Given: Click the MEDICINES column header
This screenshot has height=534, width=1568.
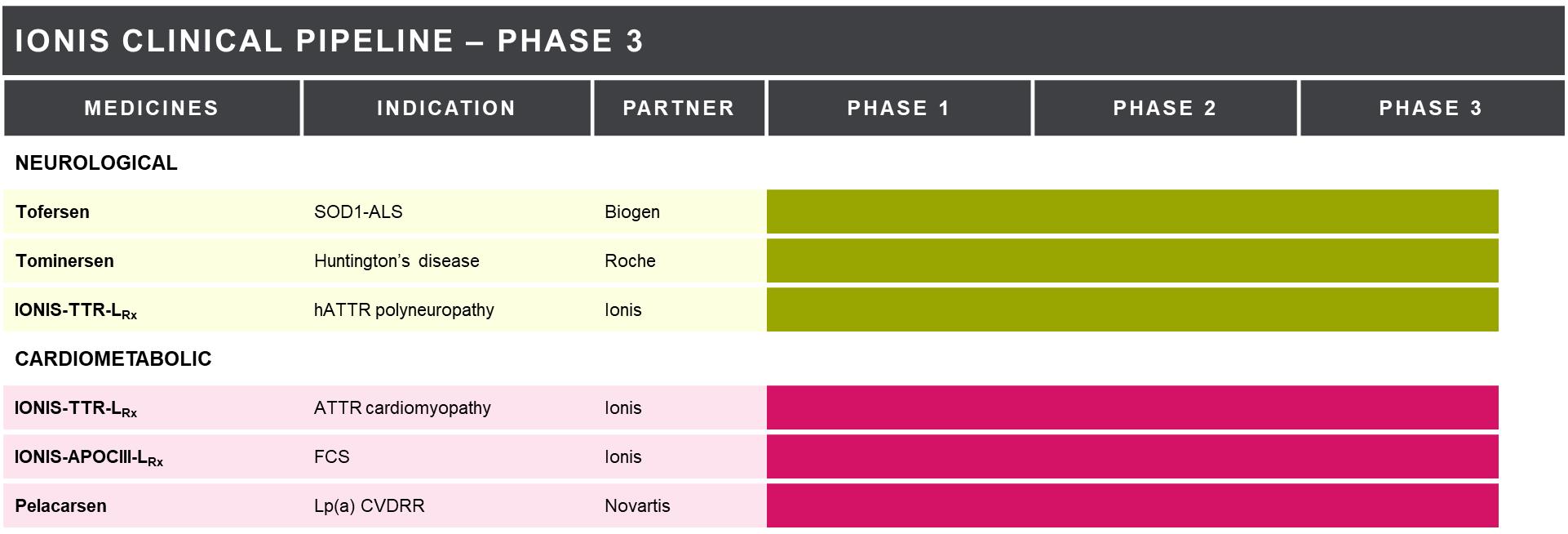Looking at the screenshot, I should click(x=152, y=108).
